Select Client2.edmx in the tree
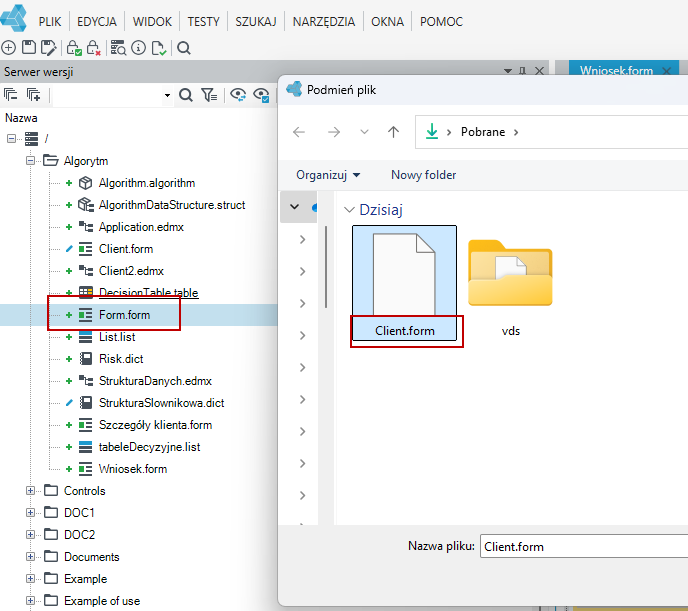688x611 pixels. coord(131,271)
